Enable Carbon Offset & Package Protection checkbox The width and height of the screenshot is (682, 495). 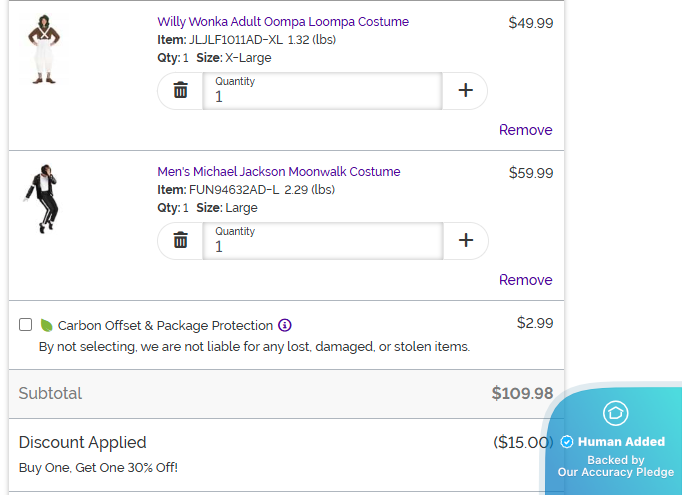point(25,324)
